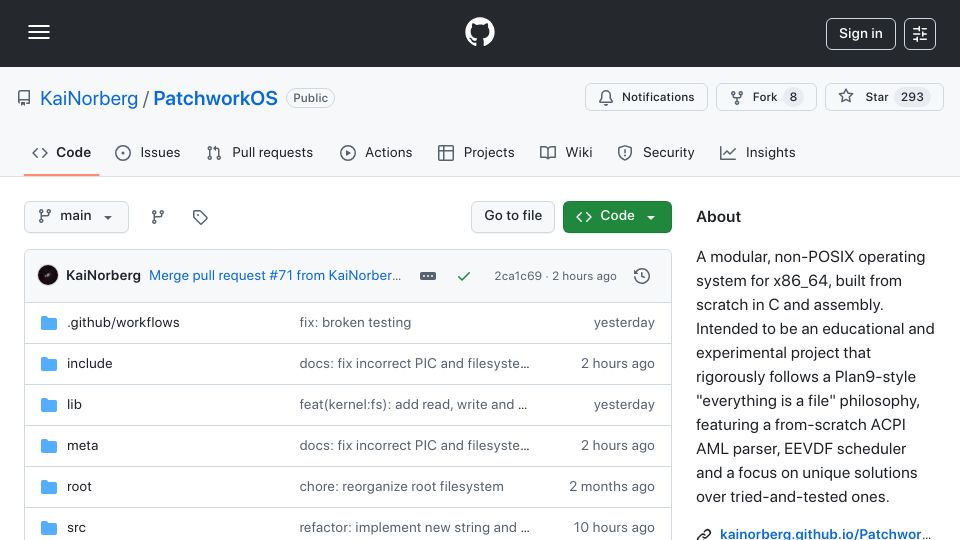Screen dimensions: 960x540
Task: Click the src folder icon
Action: [x=49, y=528]
